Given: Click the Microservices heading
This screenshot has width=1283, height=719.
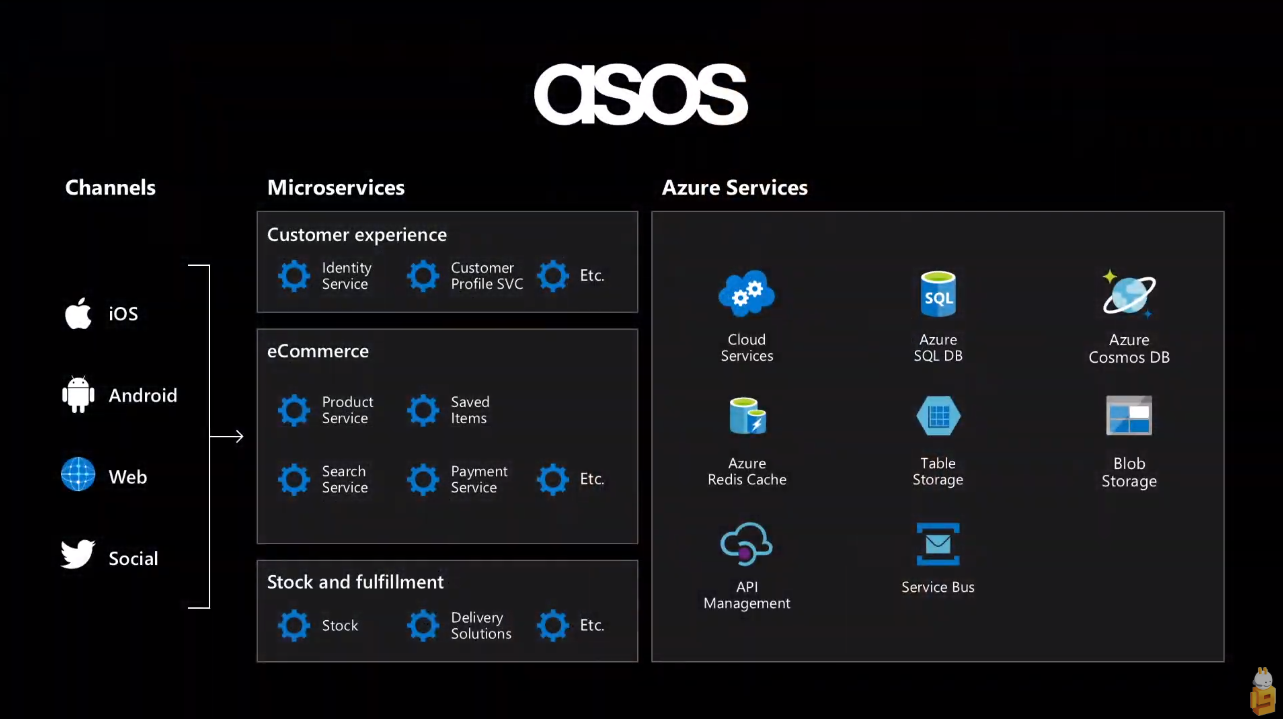Looking at the screenshot, I should [x=336, y=188].
